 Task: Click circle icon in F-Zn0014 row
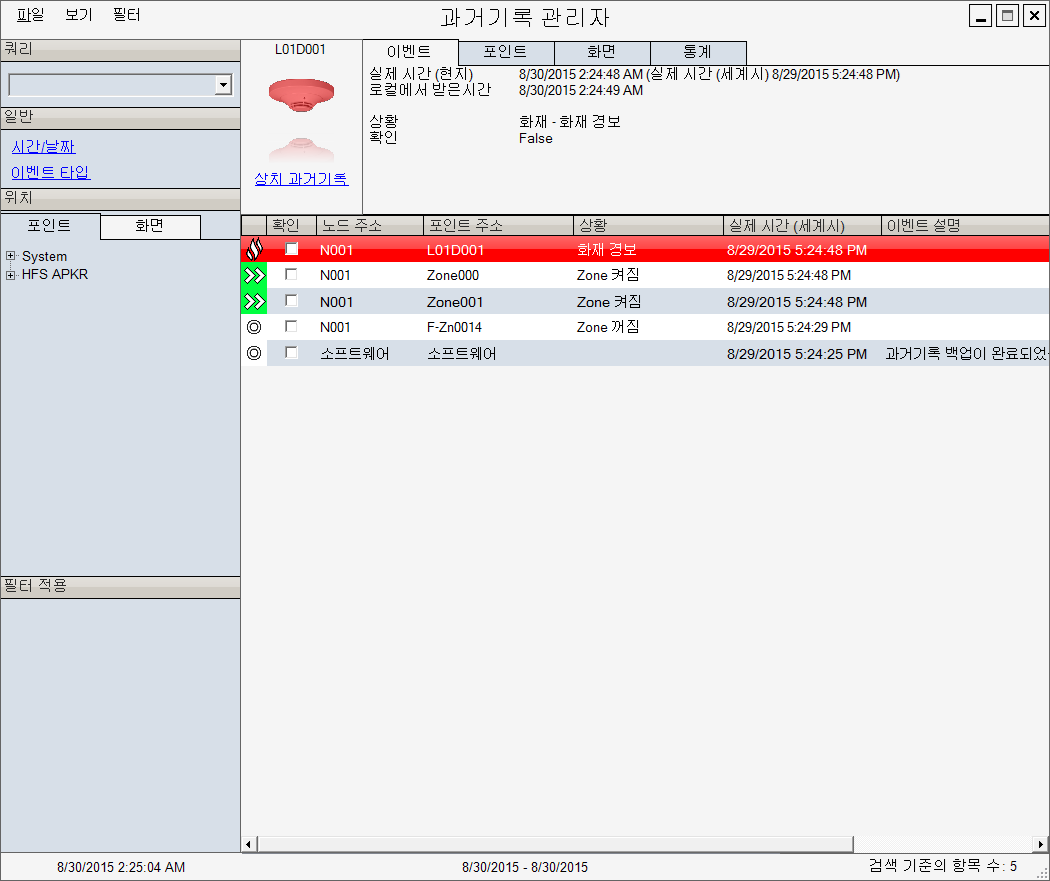(254, 327)
